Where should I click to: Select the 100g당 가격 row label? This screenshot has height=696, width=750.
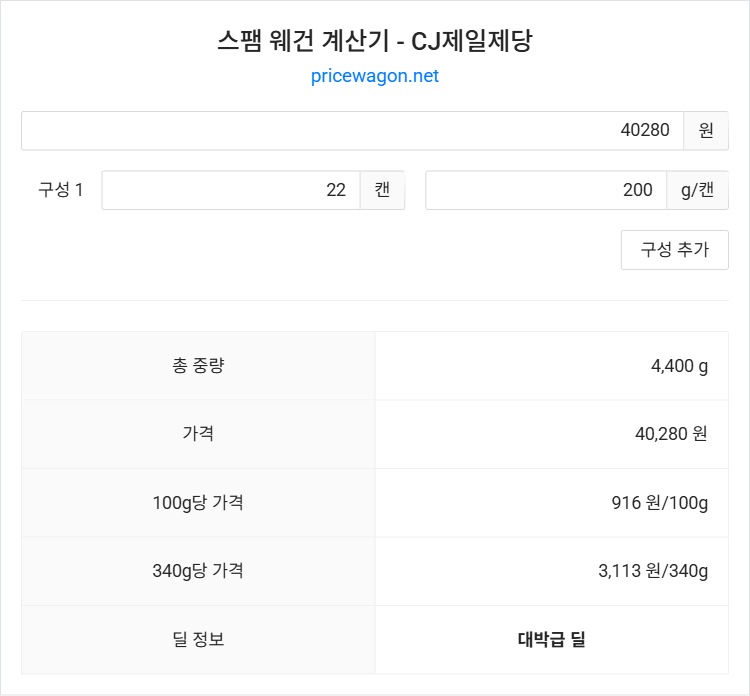pos(198,502)
